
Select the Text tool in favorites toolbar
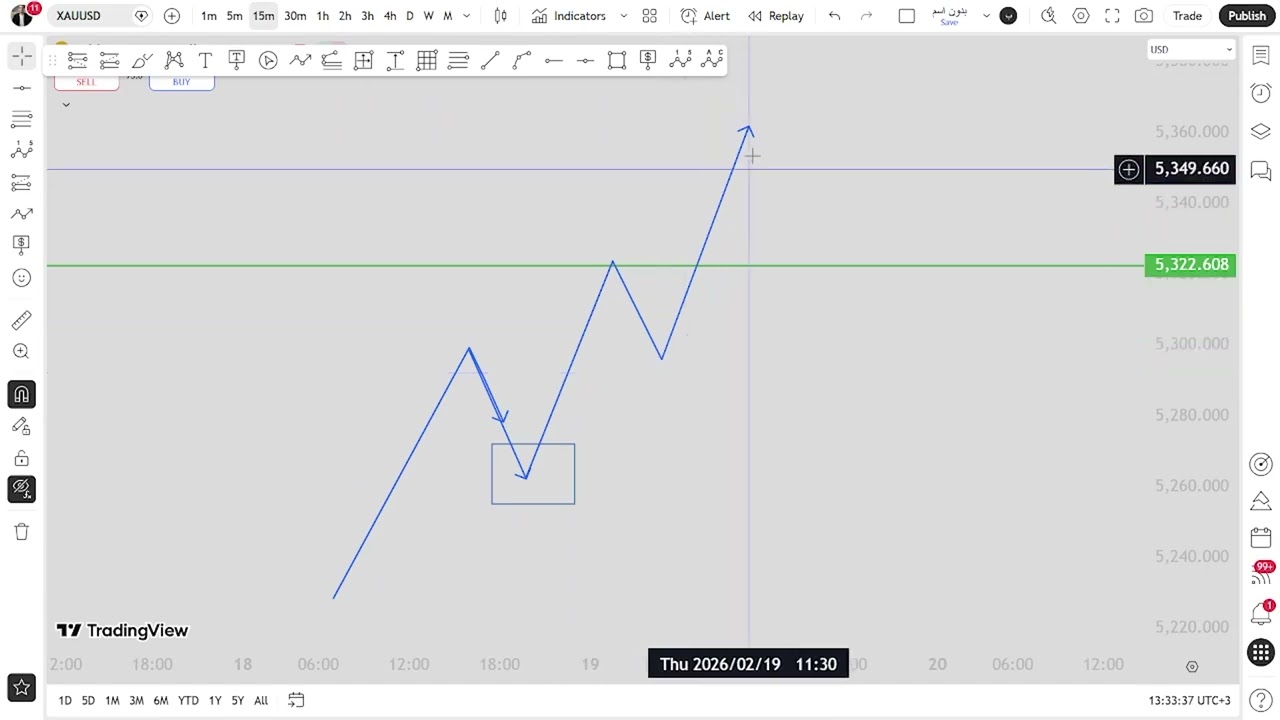tap(205, 60)
